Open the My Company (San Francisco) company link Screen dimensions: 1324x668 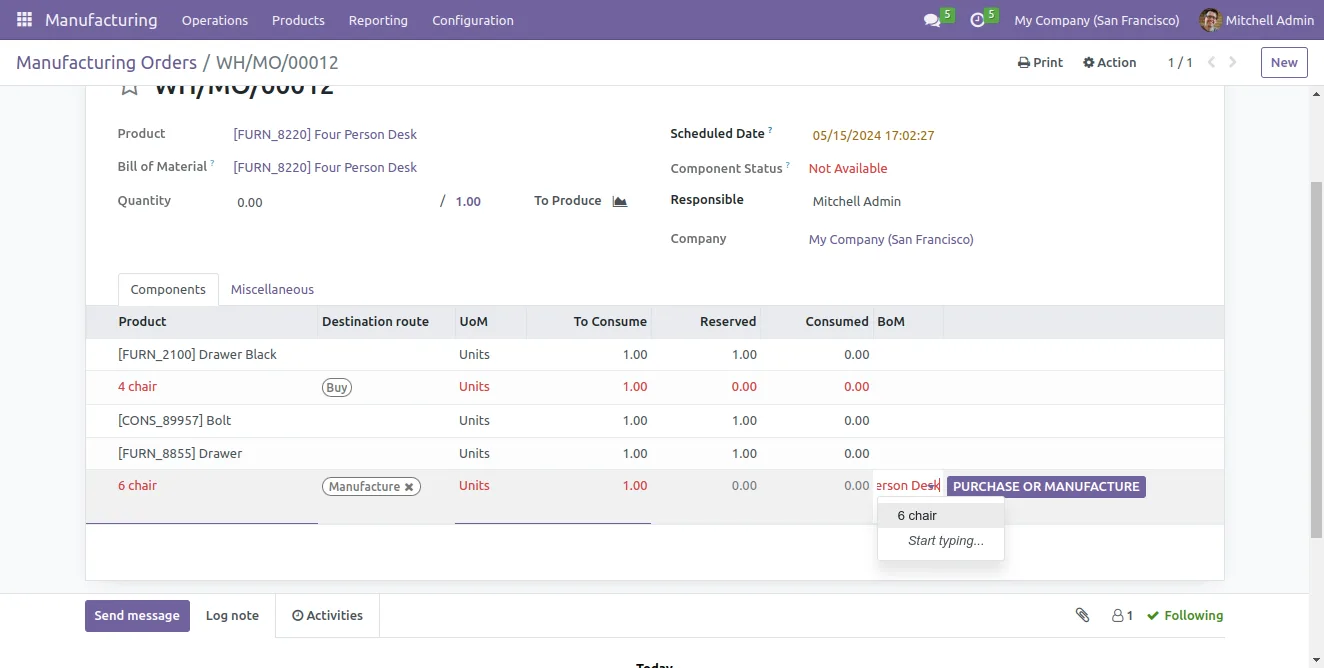click(x=891, y=239)
